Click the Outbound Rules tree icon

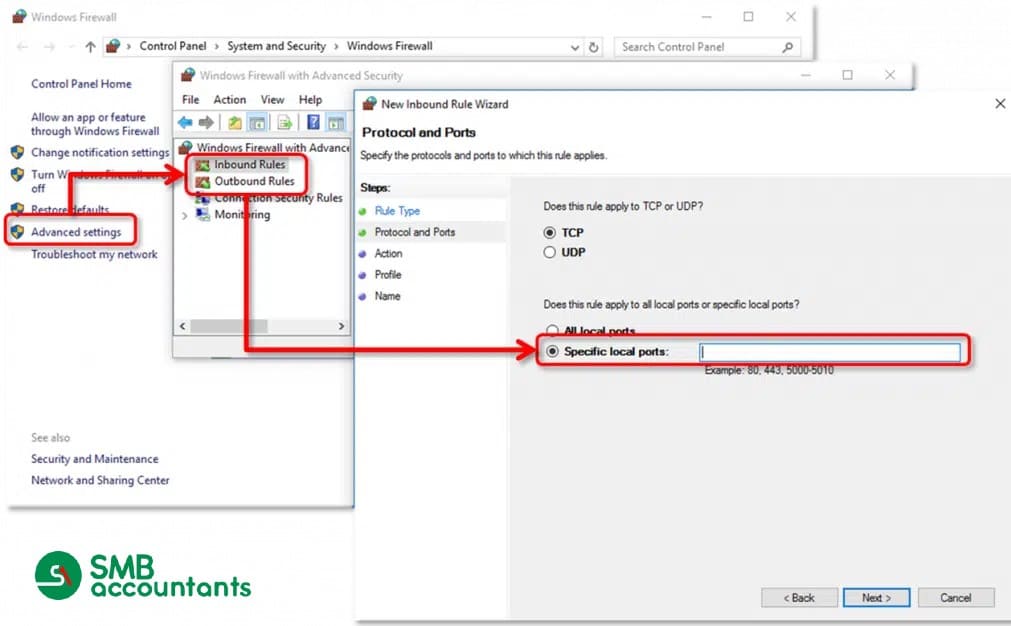[202, 182]
